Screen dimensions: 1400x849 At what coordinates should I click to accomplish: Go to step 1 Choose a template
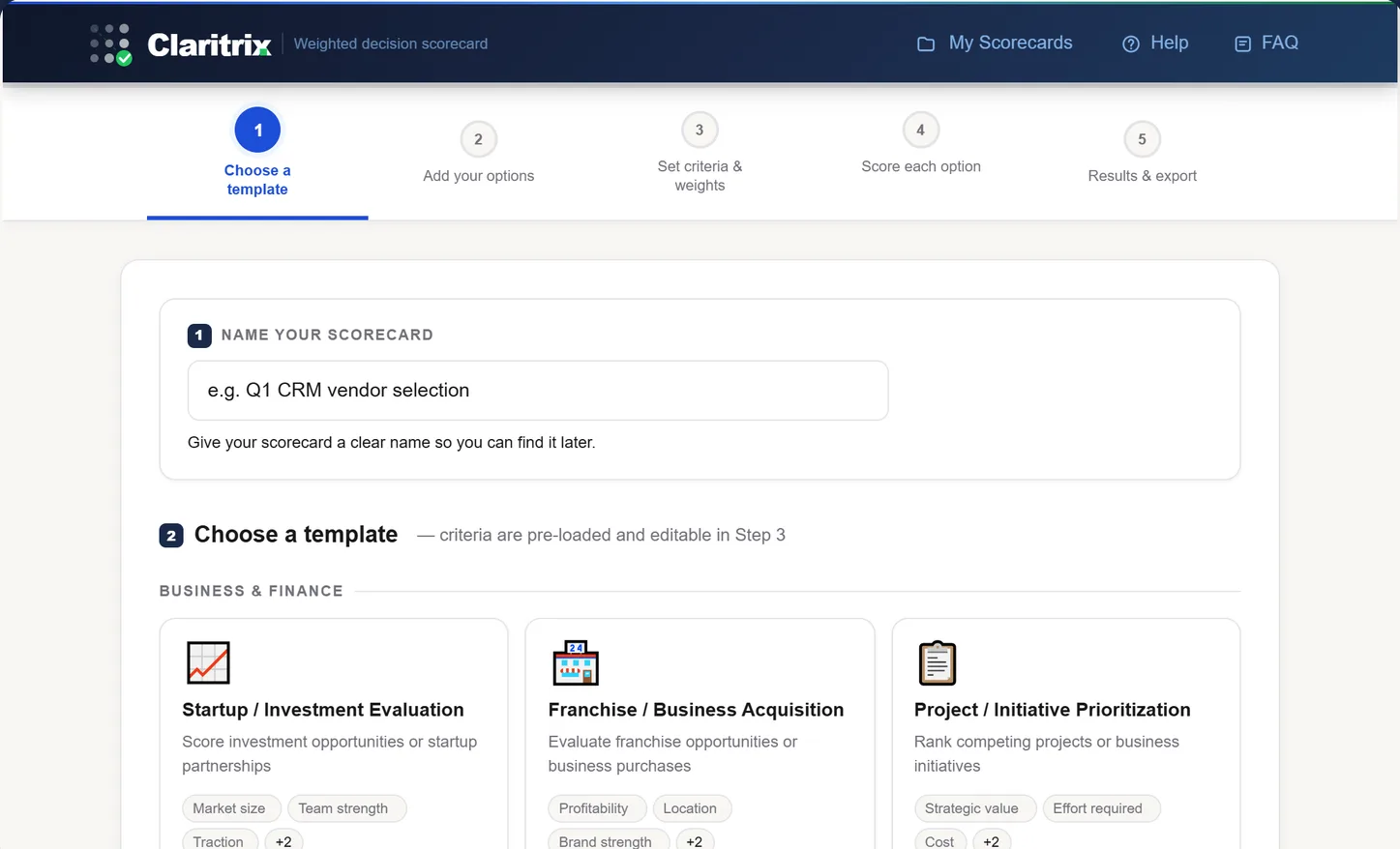(257, 152)
